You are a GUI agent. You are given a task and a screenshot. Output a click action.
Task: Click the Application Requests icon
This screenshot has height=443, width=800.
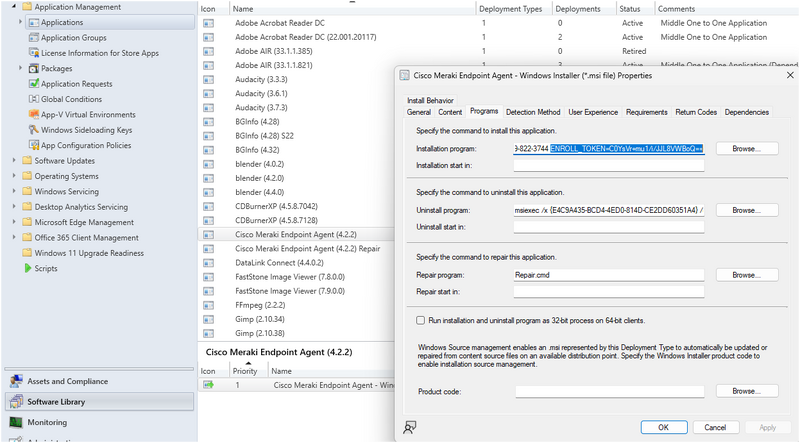(34, 84)
